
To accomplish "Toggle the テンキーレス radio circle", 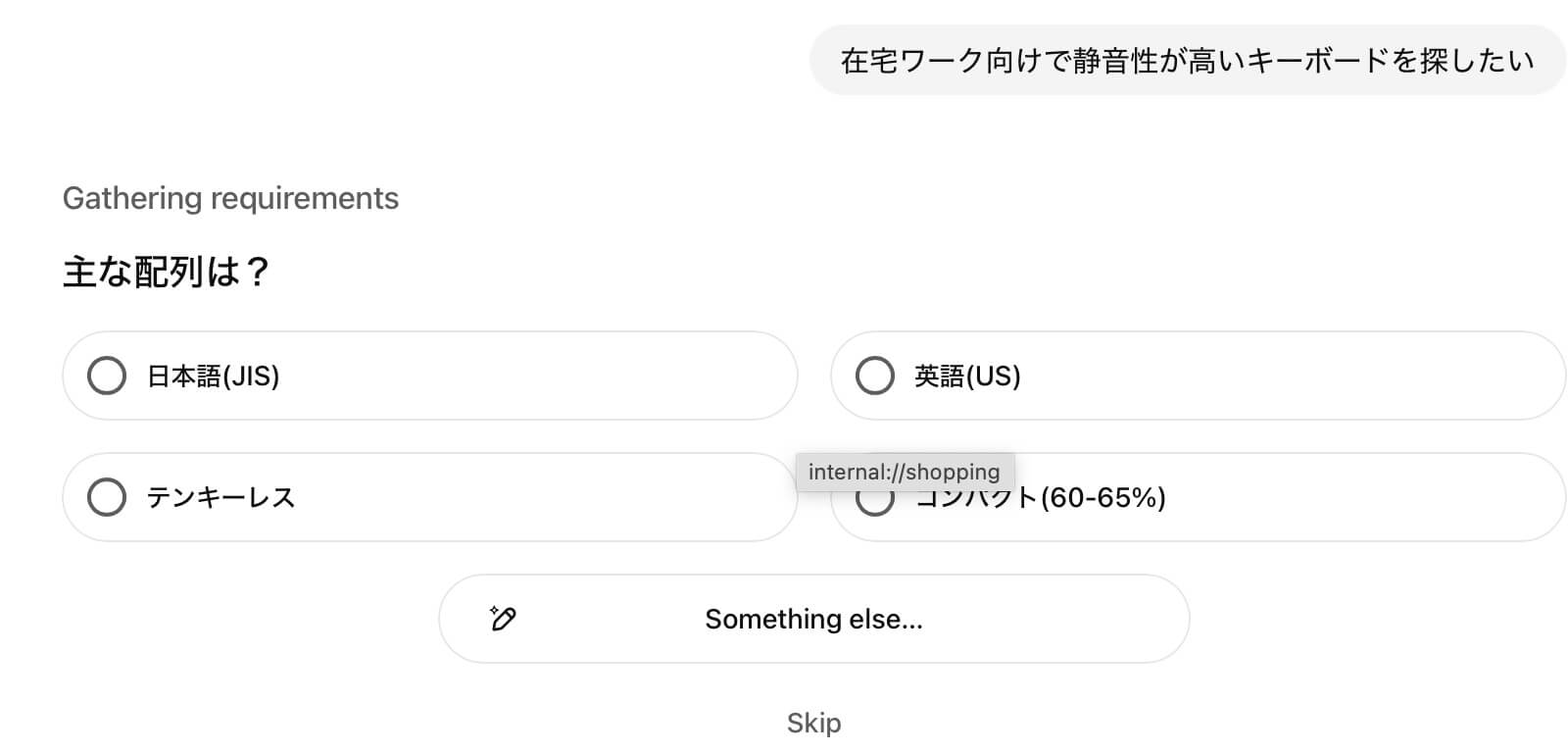I will (x=107, y=497).
